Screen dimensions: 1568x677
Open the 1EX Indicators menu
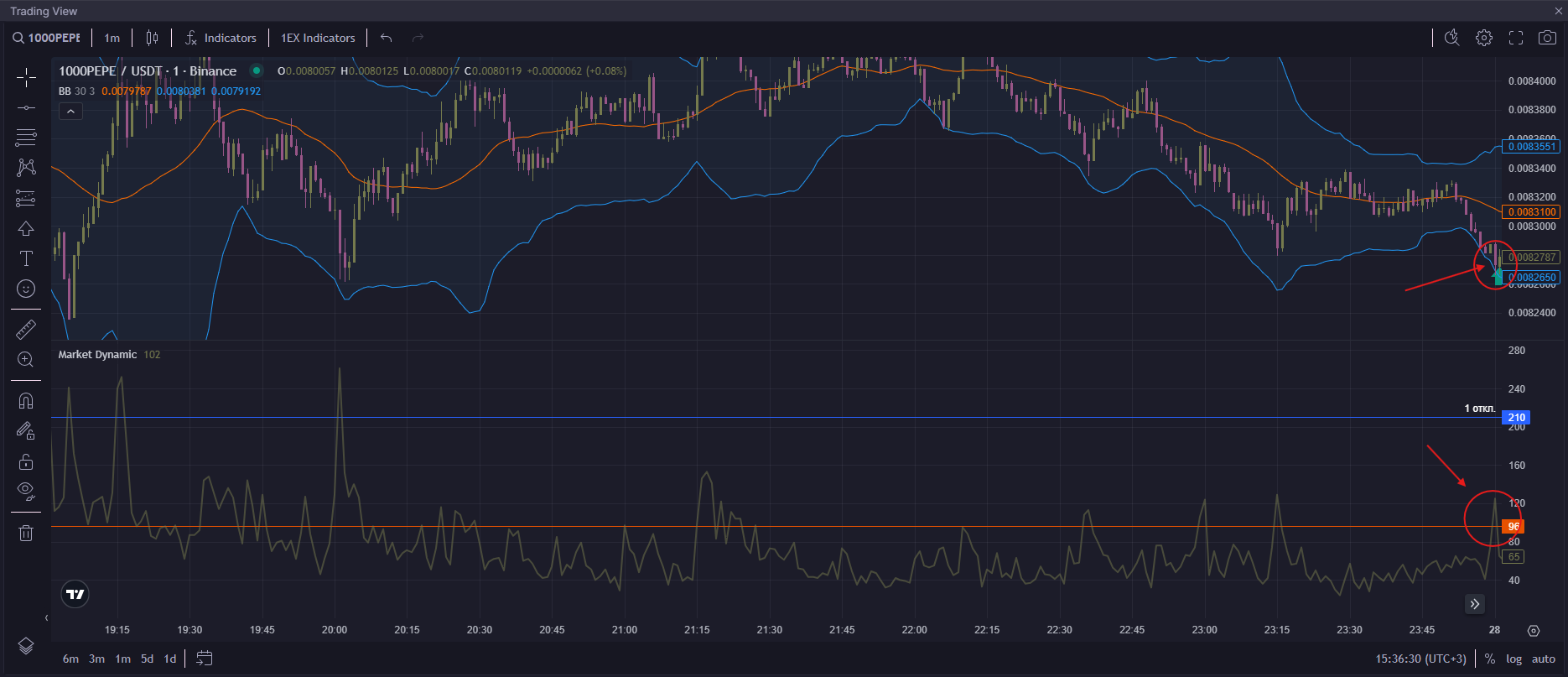[x=318, y=38]
